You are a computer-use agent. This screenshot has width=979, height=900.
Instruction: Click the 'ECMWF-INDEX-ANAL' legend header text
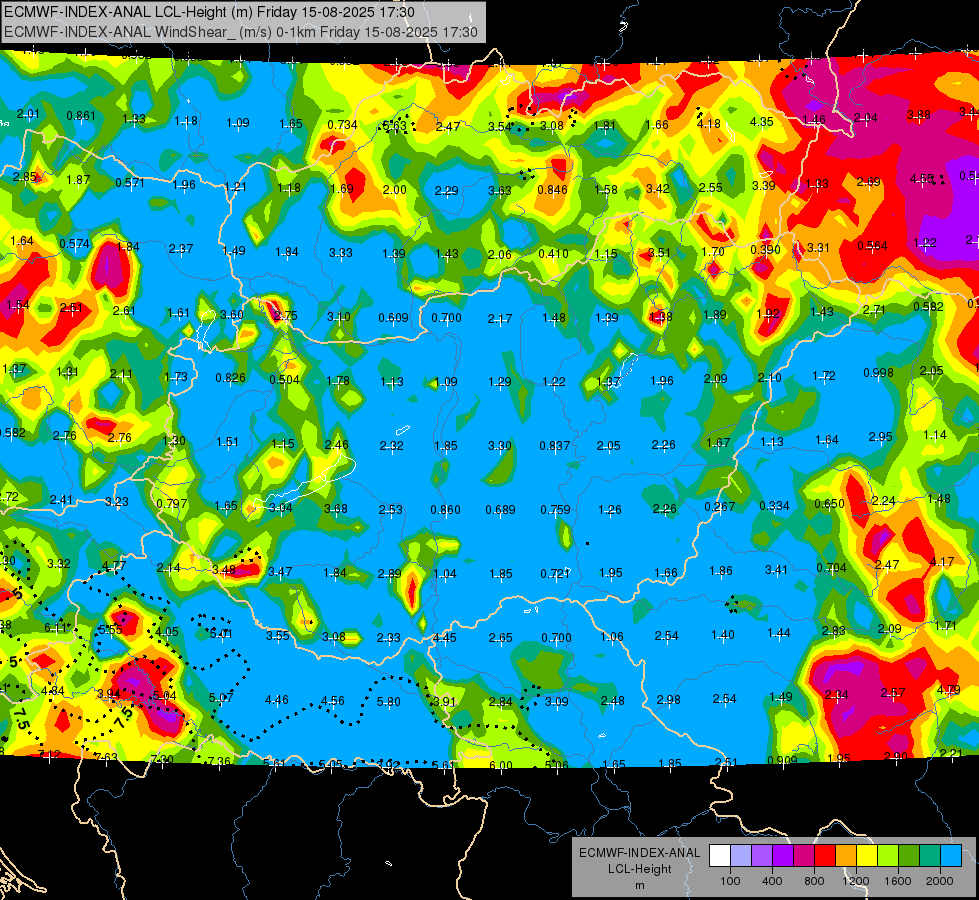click(x=639, y=853)
